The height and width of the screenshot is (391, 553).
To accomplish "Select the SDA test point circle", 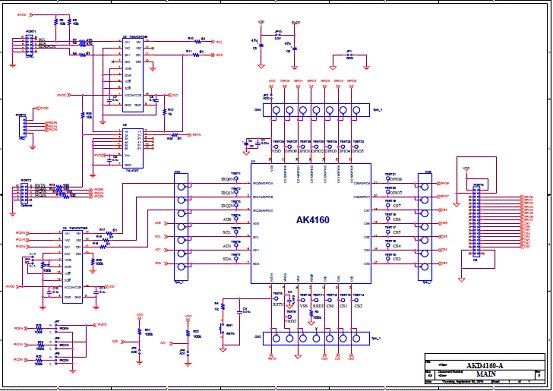I will (x=236, y=258).
